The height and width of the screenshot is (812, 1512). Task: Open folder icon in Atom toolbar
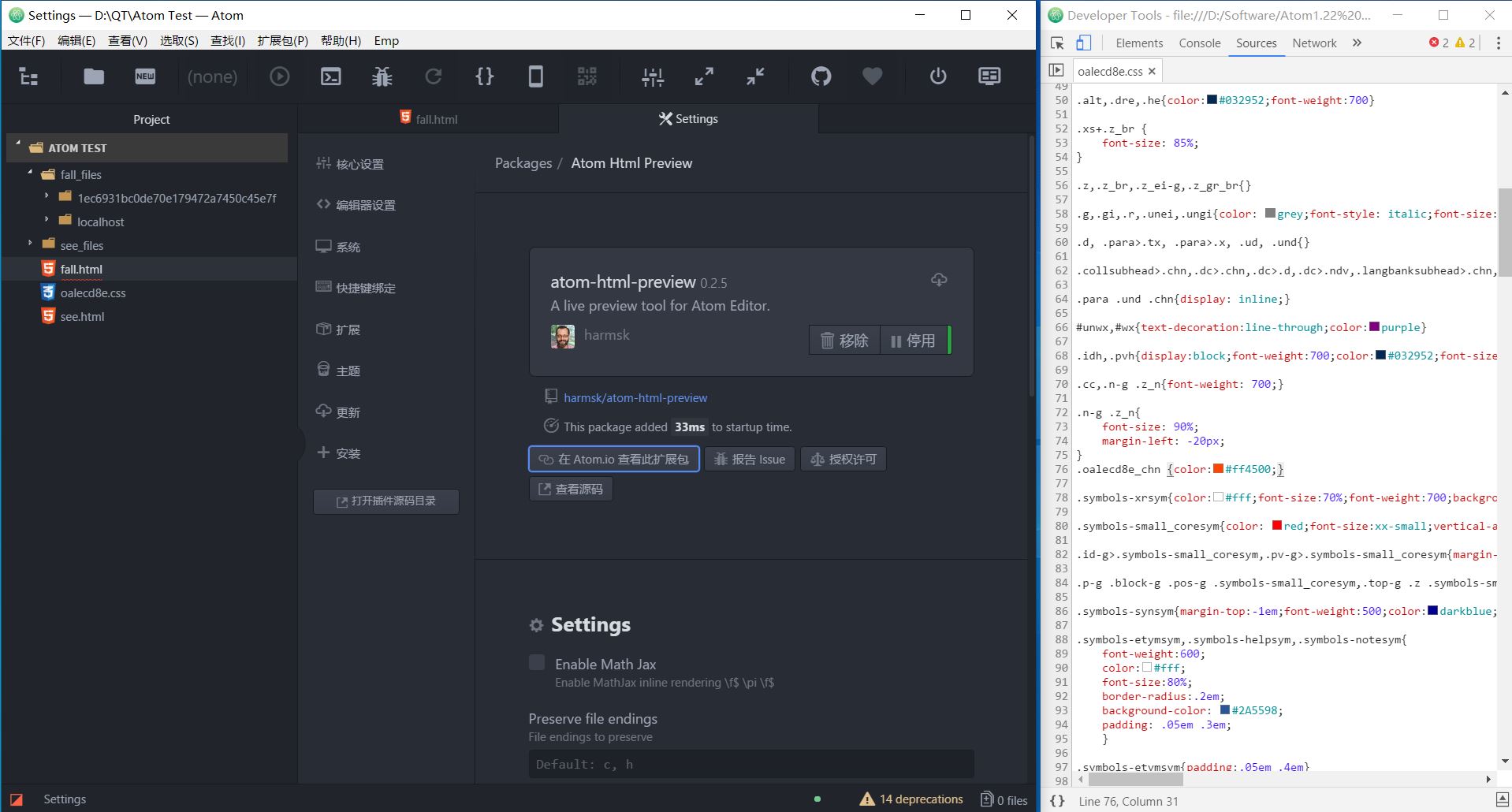[x=94, y=76]
